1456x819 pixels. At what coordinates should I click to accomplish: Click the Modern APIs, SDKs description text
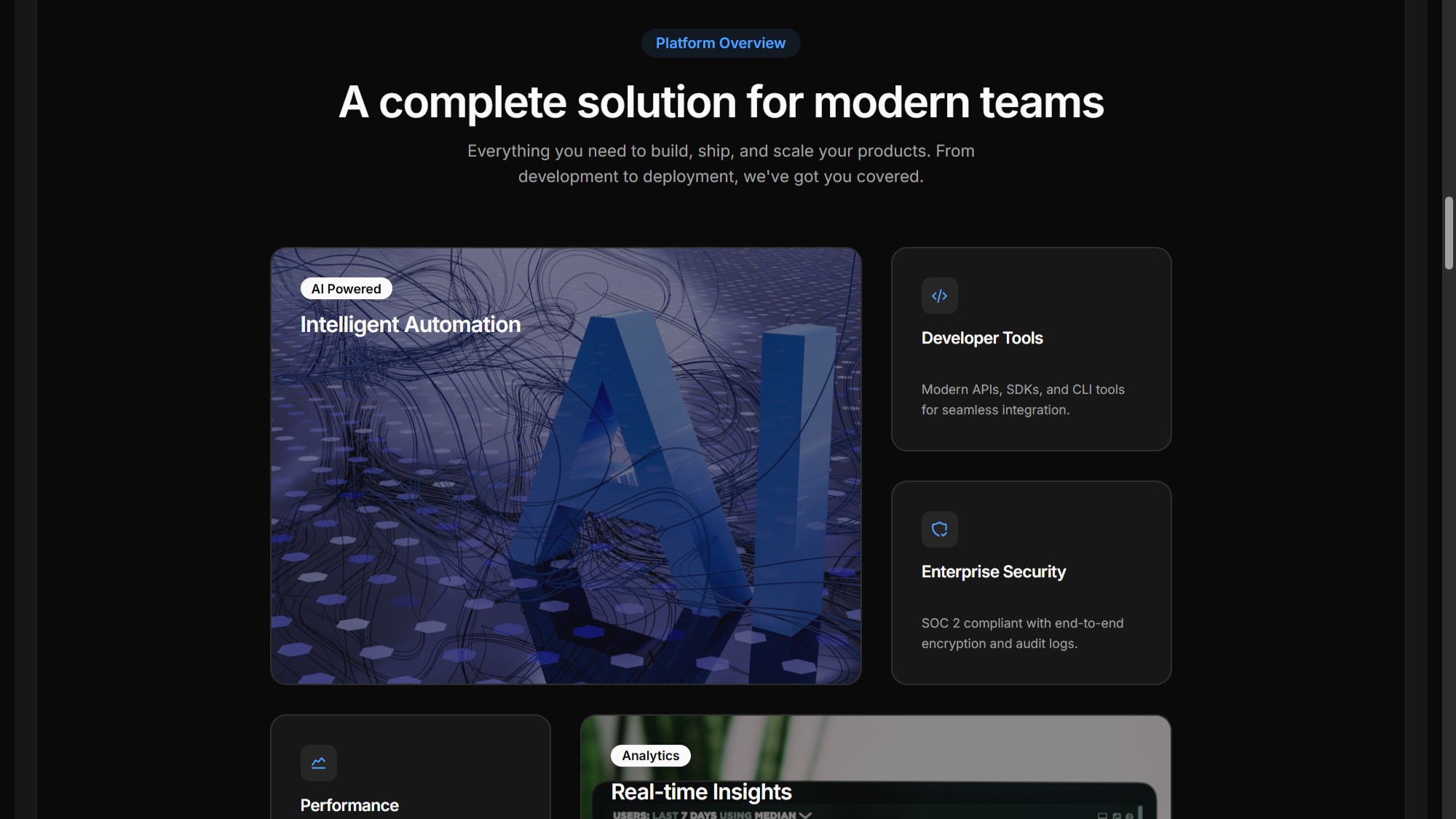1022,400
